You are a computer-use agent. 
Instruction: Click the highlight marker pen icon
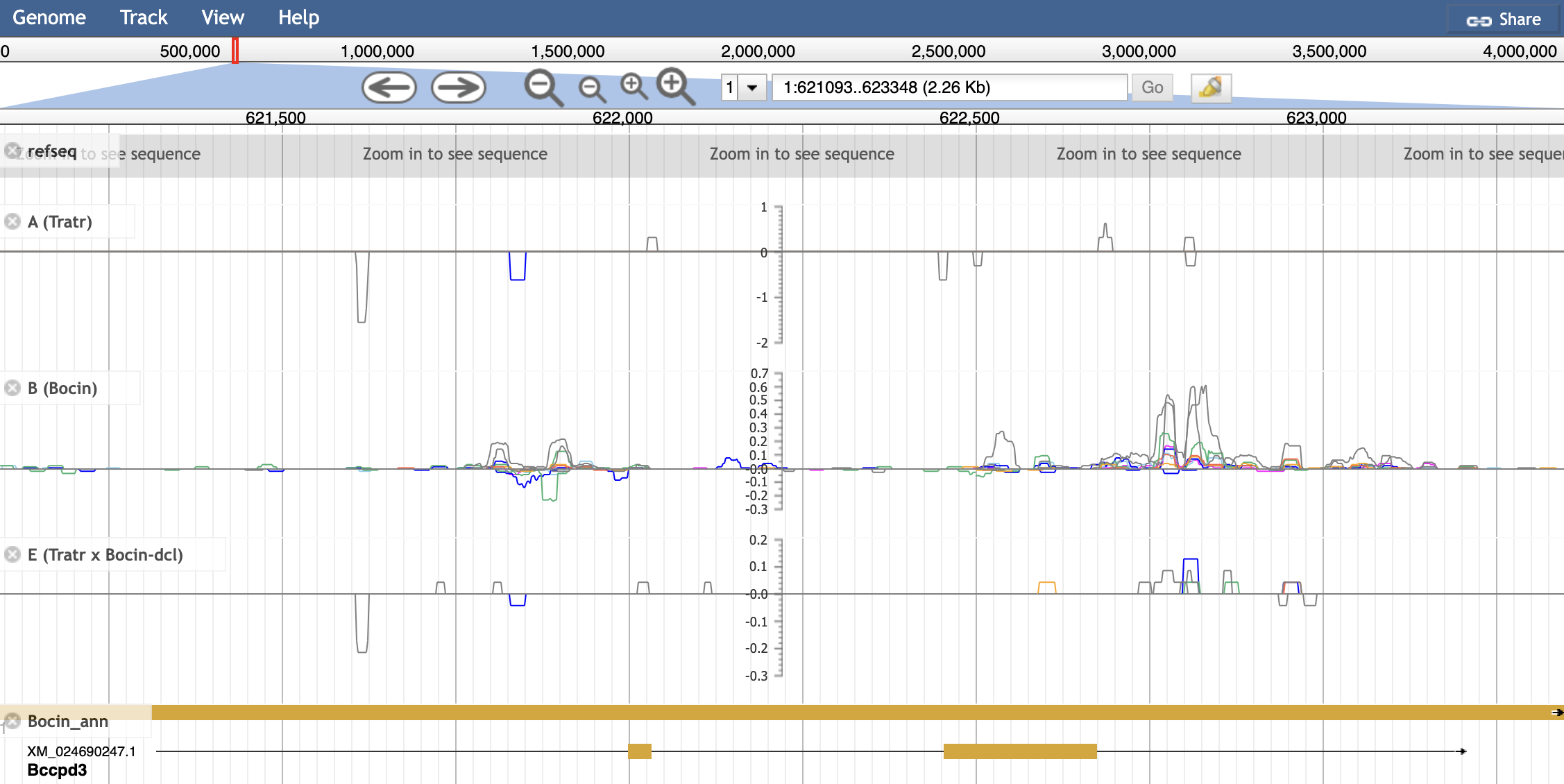[x=1210, y=88]
